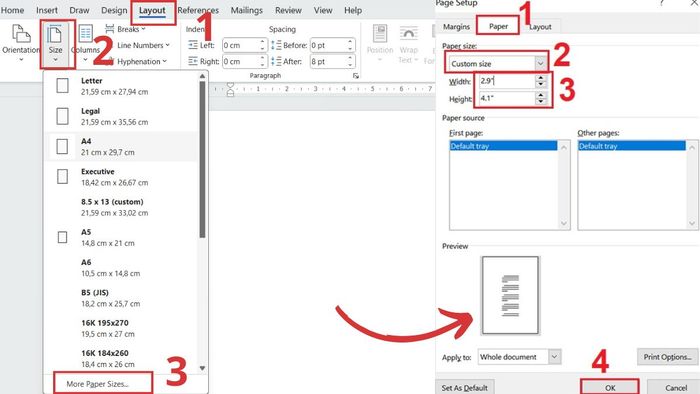700x394 pixels.
Task: Click the Set As Default button
Action: tap(465, 387)
